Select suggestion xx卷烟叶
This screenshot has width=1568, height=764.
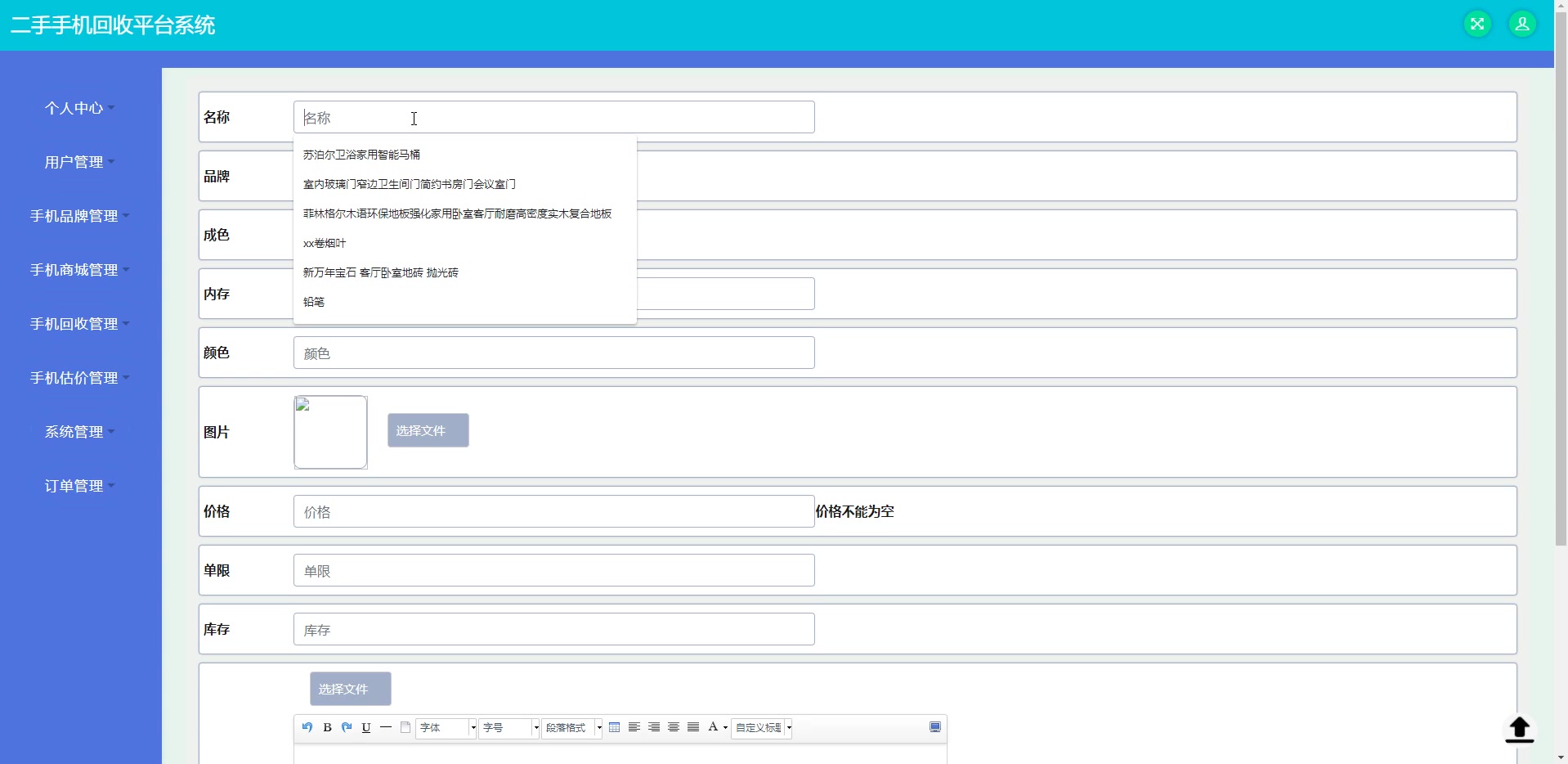[464, 243]
